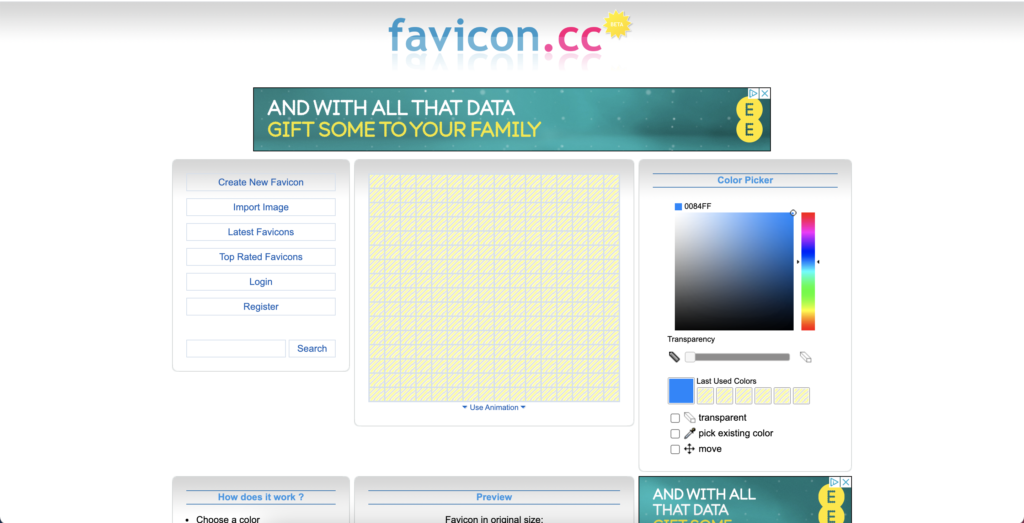Click the How does it work heading
This screenshot has height=523, width=1024.
261,497
